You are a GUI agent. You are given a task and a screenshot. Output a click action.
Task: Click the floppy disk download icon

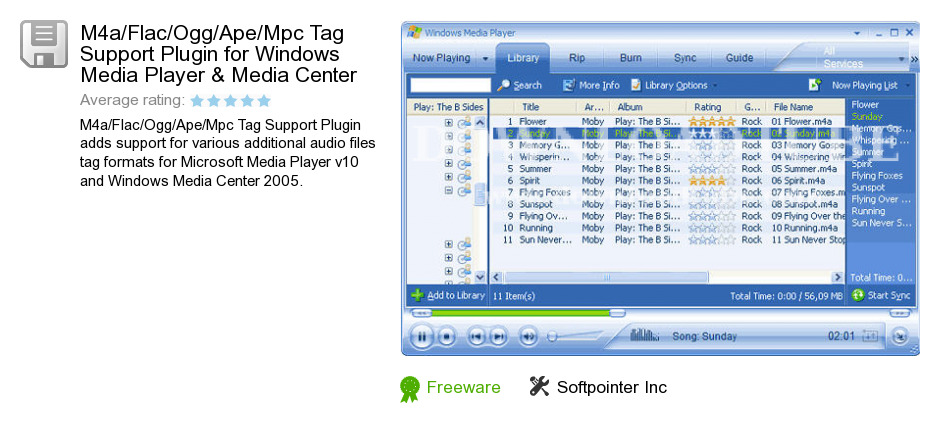tap(44, 44)
